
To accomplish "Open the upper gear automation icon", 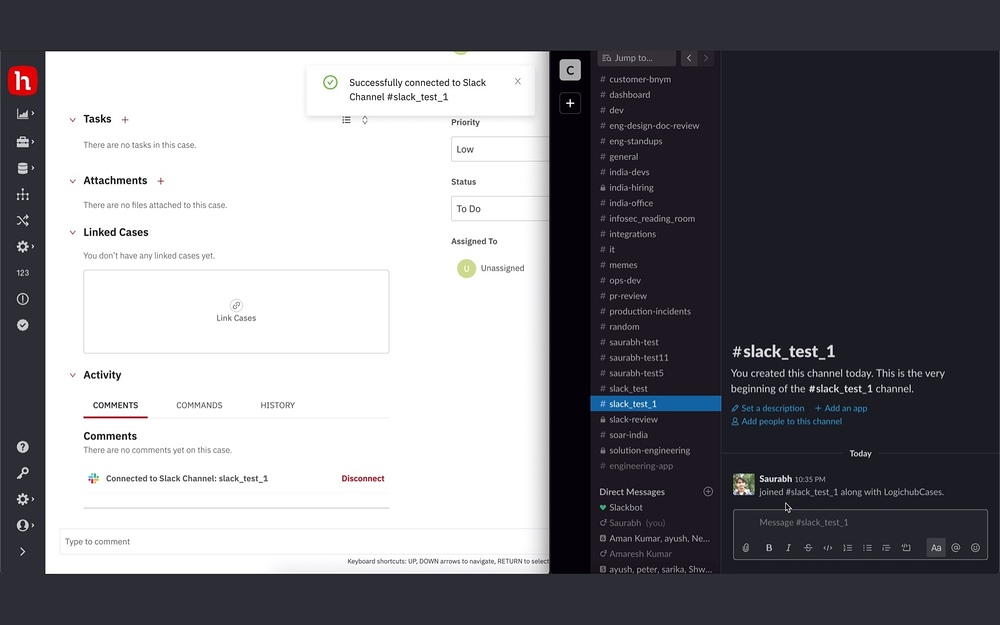I will pos(23,247).
